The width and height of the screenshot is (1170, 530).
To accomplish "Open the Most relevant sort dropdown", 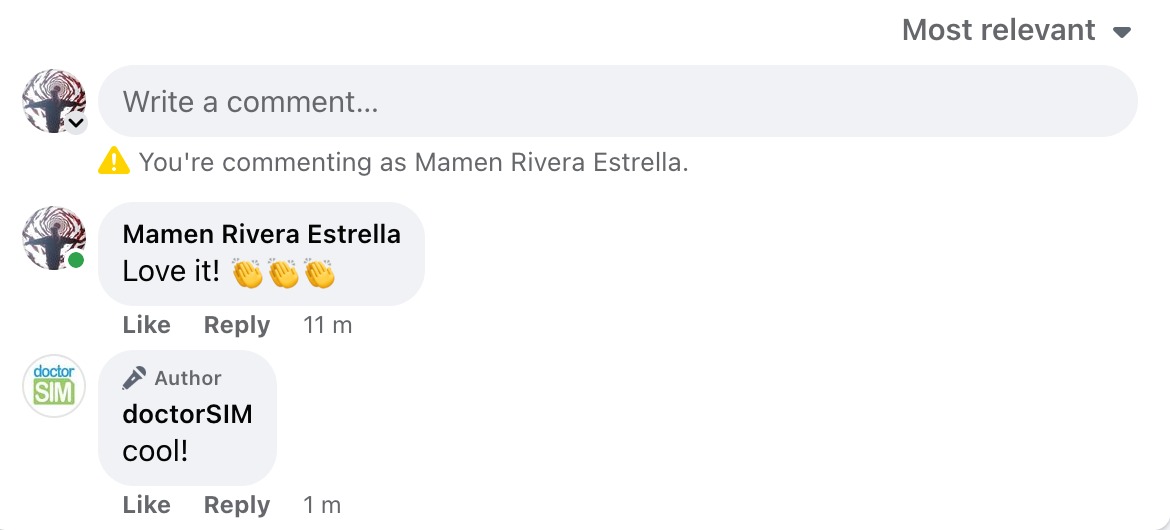I will point(1000,30).
